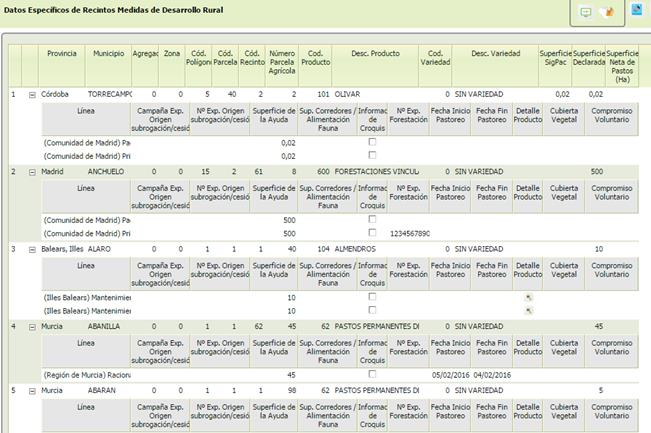Click the Desc. Producto column header
Image resolution: width=651 pixels, height=433 pixels.
coord(374,52)
